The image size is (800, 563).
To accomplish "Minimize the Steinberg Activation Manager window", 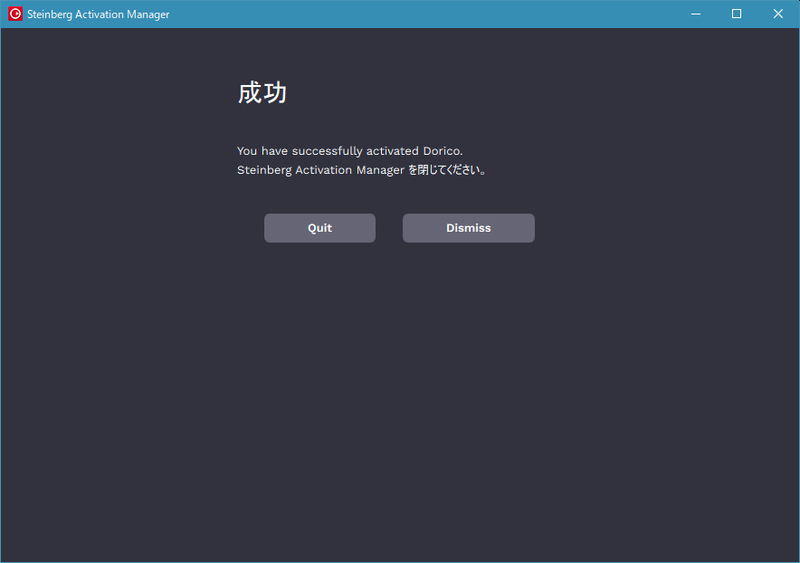I will pos(695,14).
